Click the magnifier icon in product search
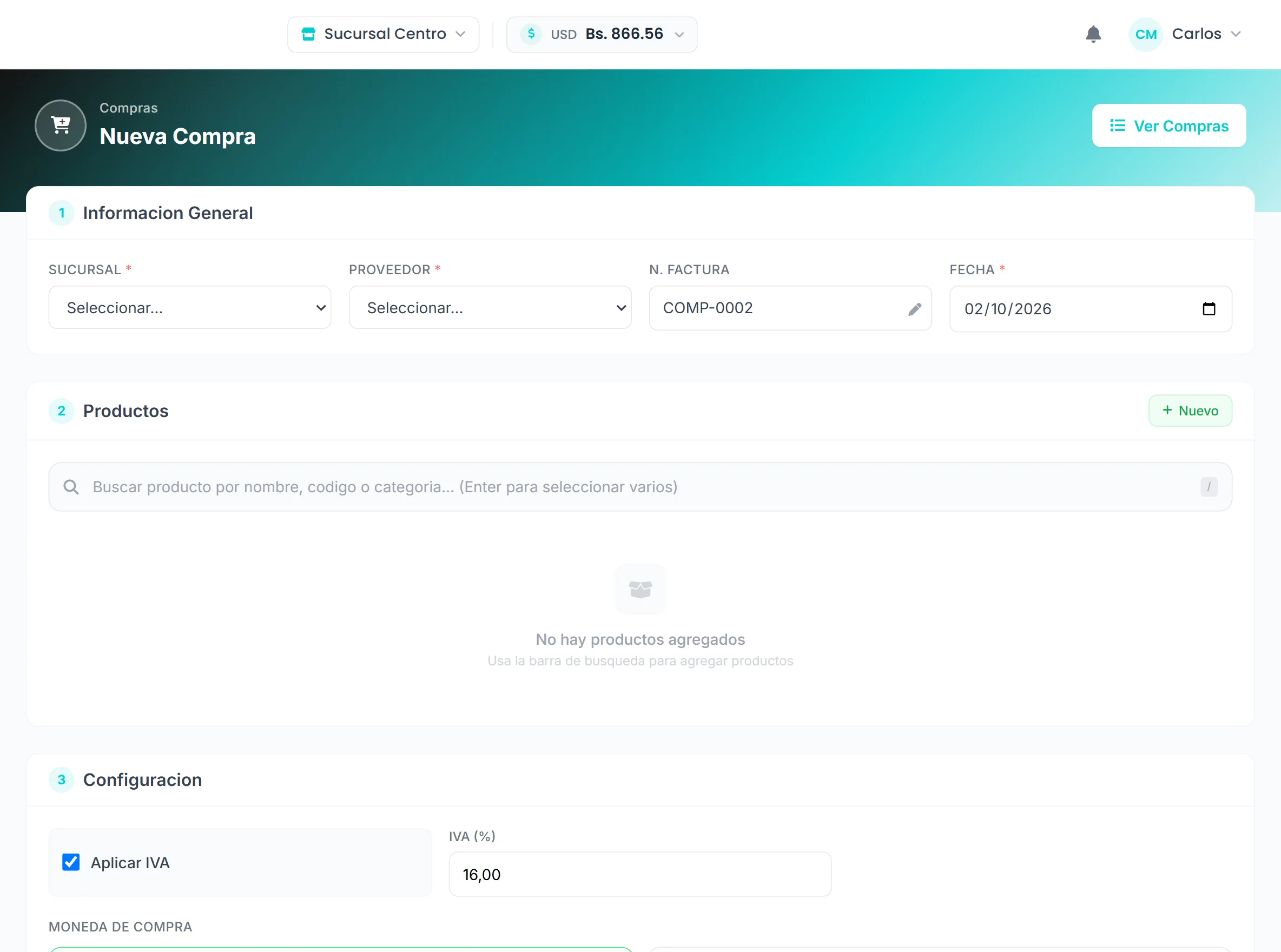This screenshot has width=1281, height=952. pos(71,487)
